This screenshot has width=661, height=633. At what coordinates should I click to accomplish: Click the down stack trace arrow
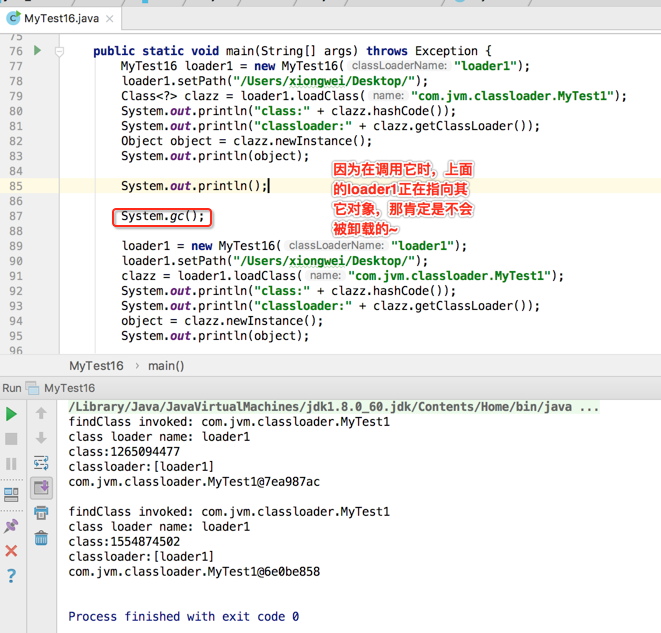point(41,438)
